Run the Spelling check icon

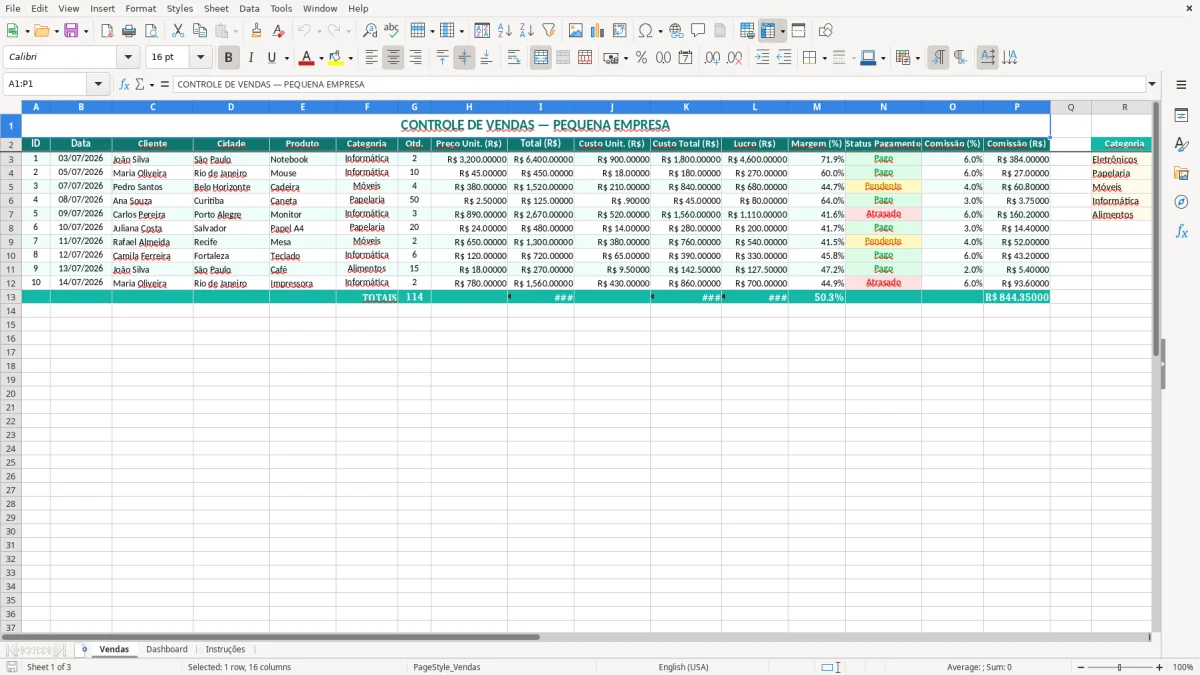391,31
